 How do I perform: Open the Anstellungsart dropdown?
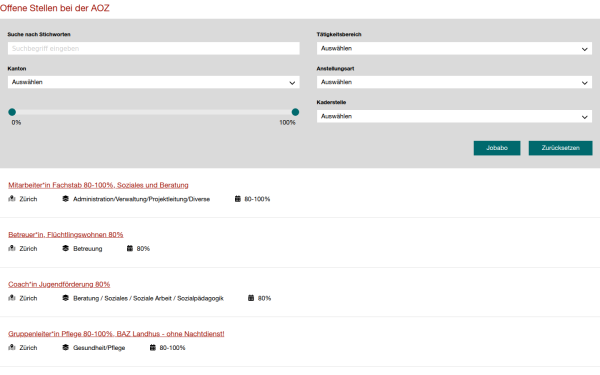[x=454, y=82]
